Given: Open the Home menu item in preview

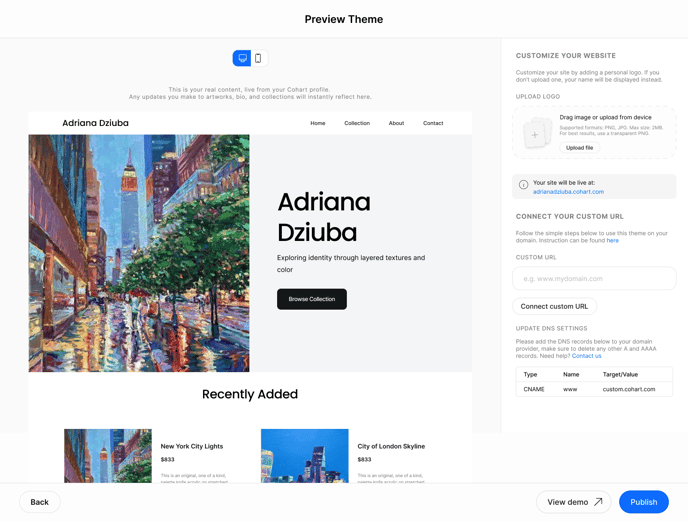Looking at the screenshot, I should [318, 123].
